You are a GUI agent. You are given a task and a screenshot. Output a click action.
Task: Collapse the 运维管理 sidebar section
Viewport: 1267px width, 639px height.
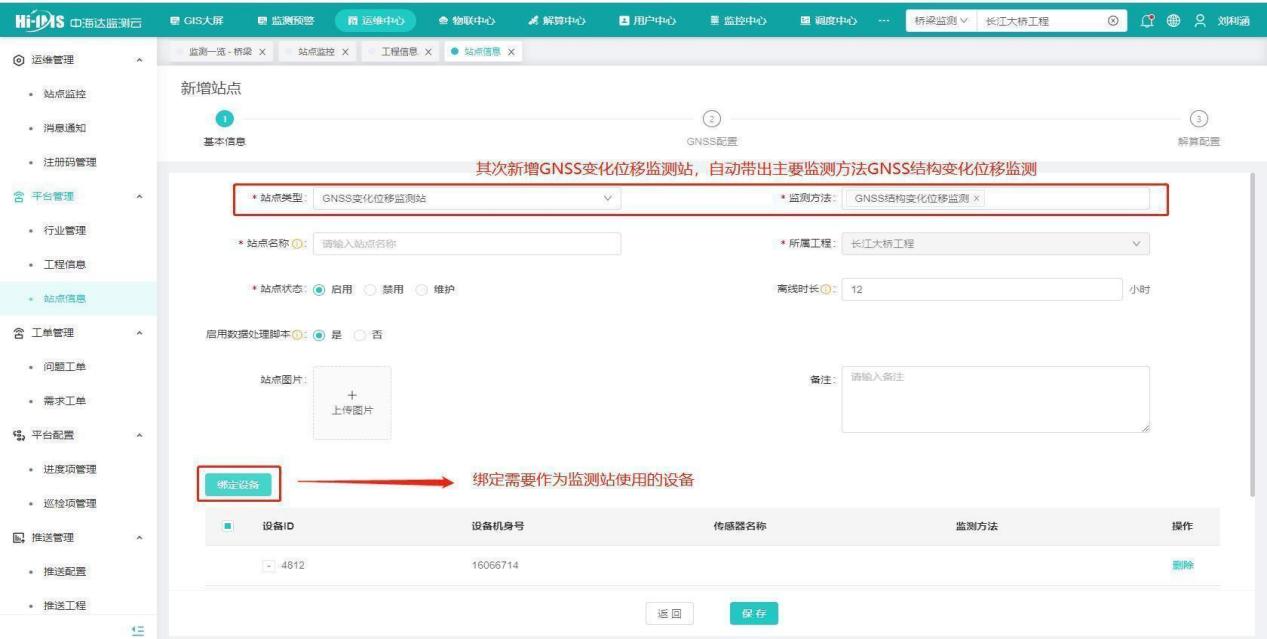click(138, 61)
